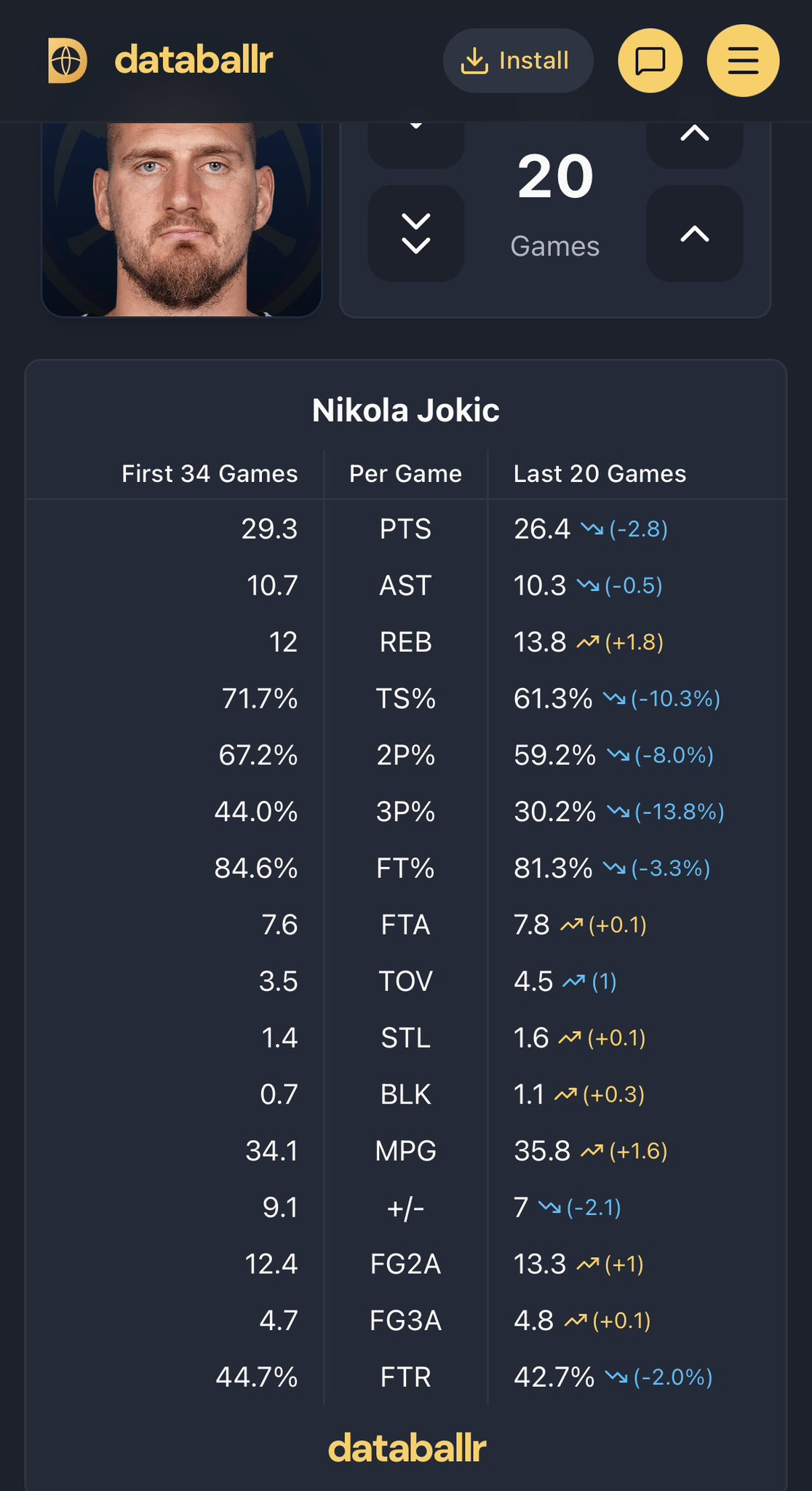Select the Per Game column header
This screenshot has height=1491, width=812.
pyautogui.click(x=405, y=473)
